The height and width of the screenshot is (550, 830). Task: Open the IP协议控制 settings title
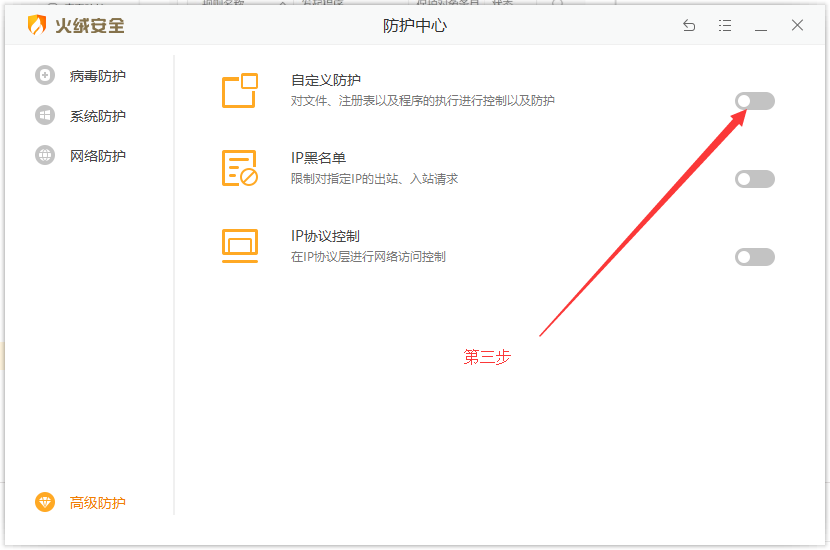click(x=325, y=236)
